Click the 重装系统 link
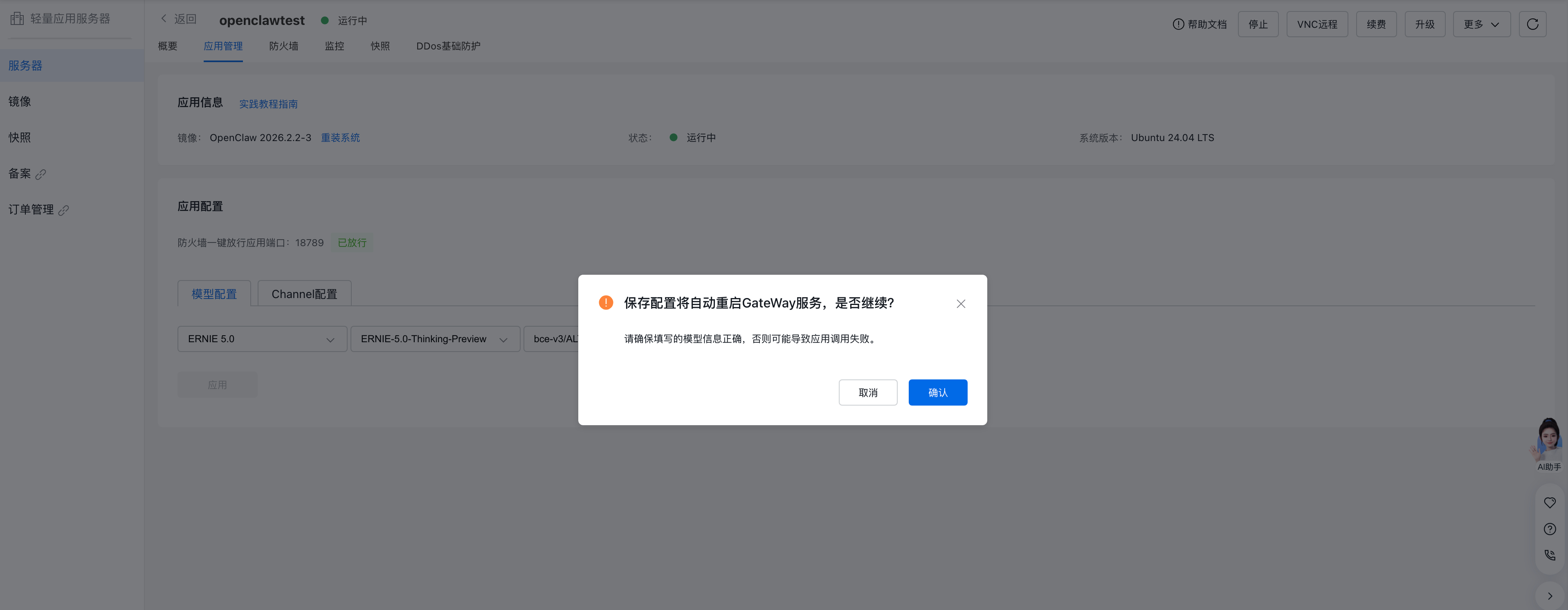Viewport: 1568px width, 610px height. [x=340, y=138]
